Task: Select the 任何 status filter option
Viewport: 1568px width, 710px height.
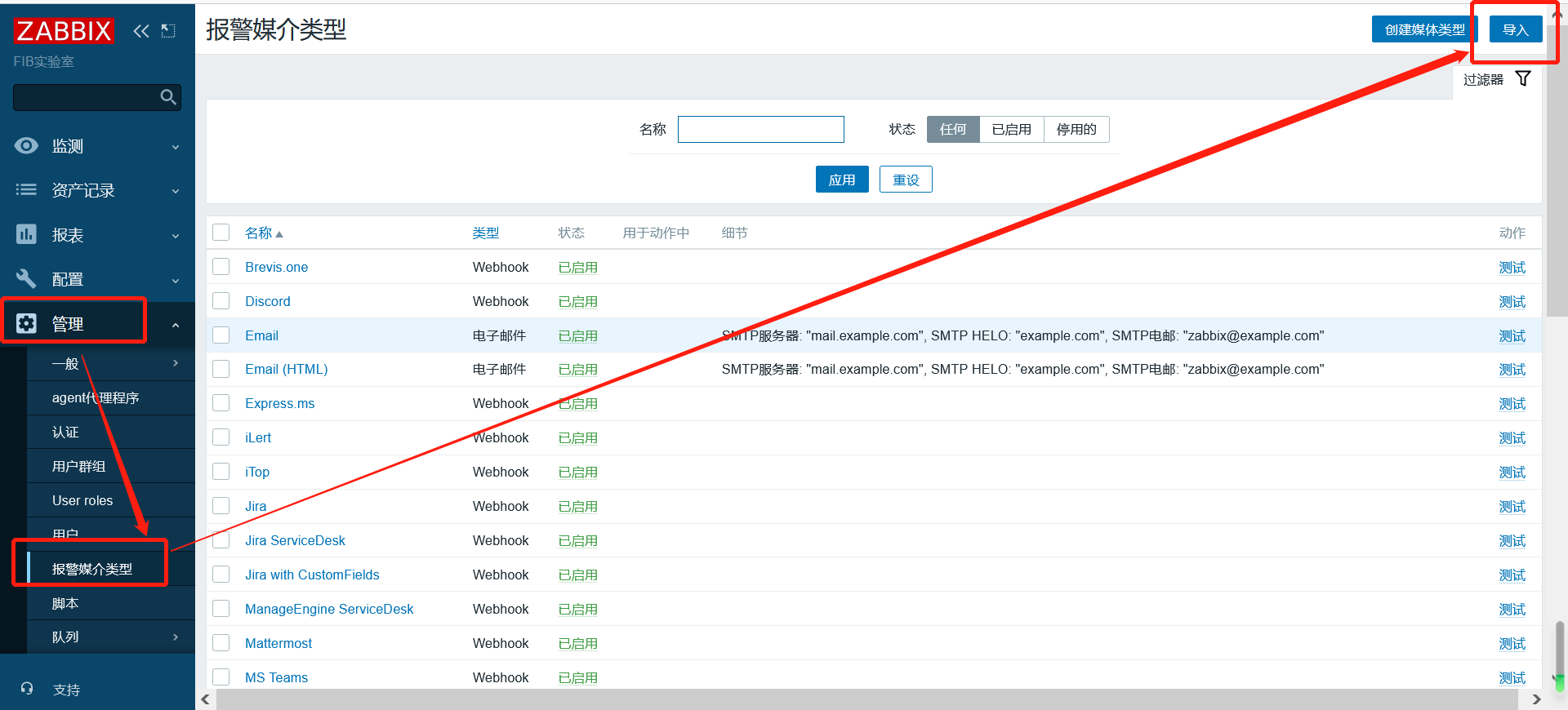Action: click(x=953, y=129)
